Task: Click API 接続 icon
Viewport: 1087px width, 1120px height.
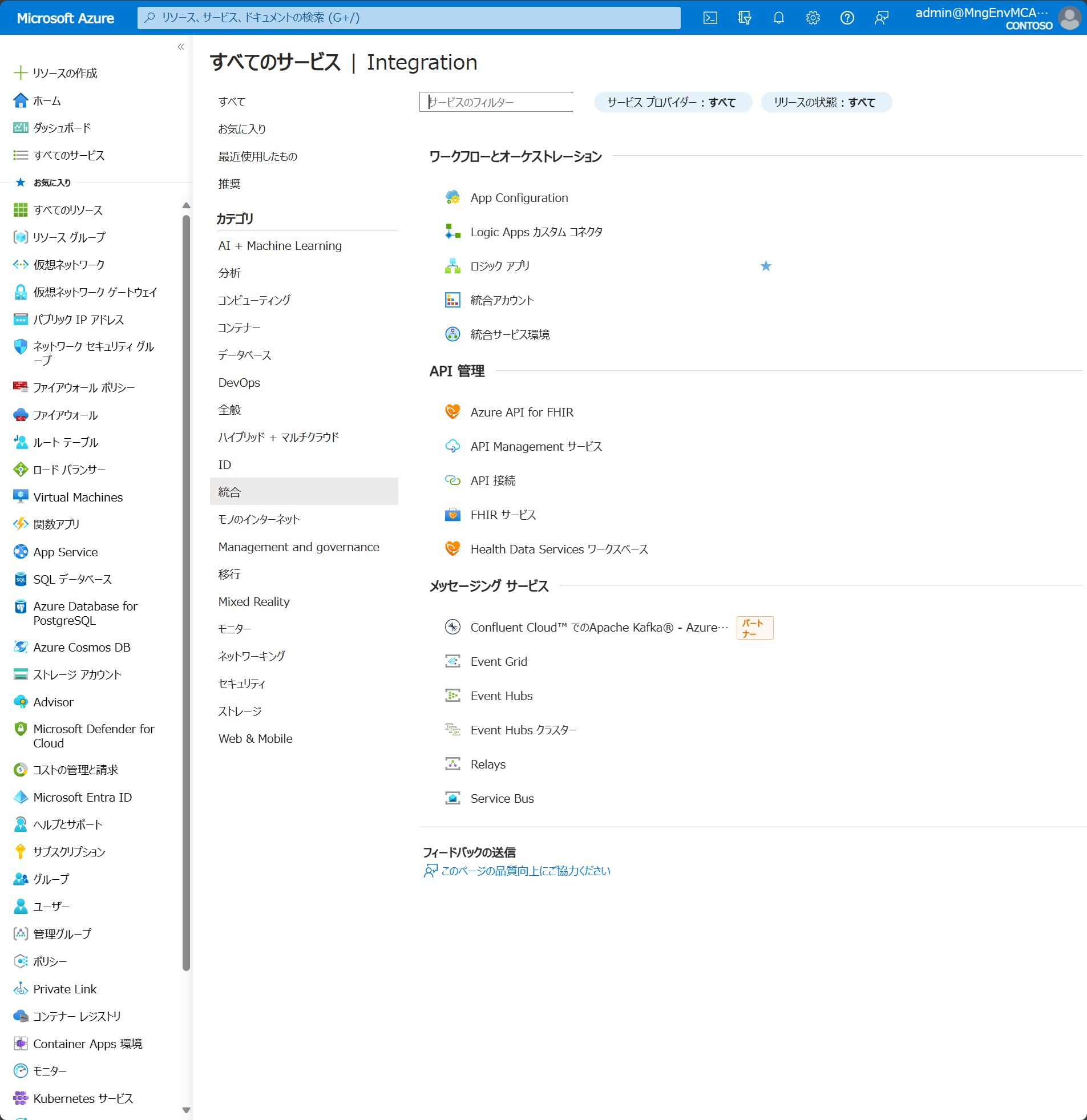Action: click(x=452, y=480)
